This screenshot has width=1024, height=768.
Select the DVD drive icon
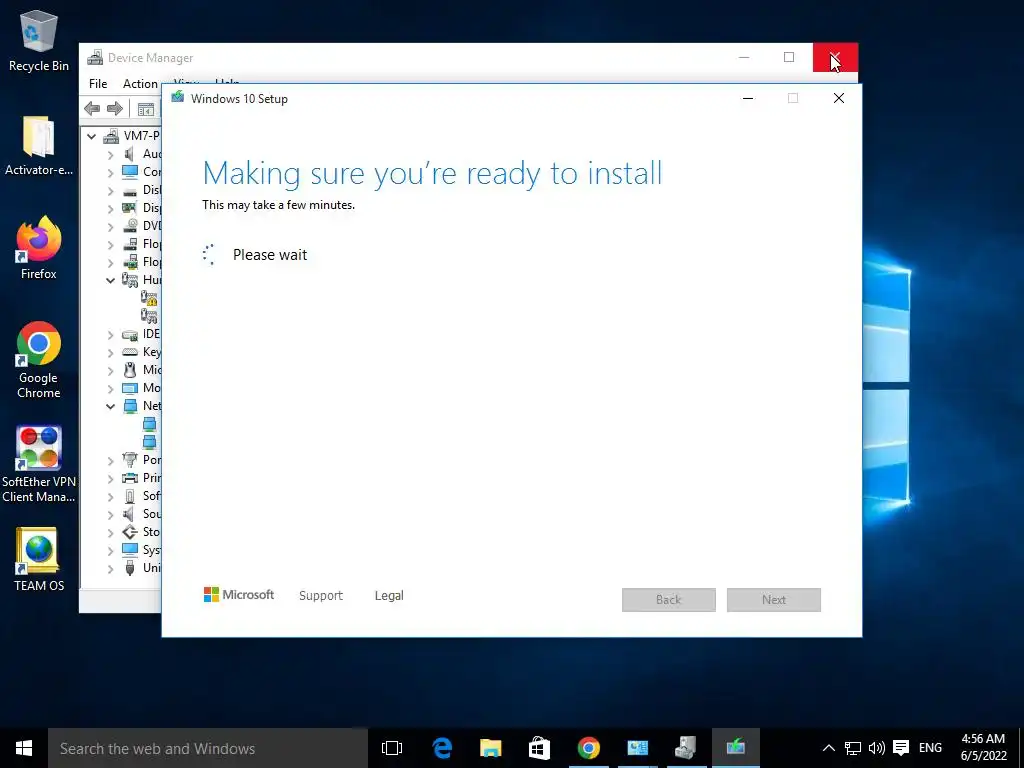point(130,226)
